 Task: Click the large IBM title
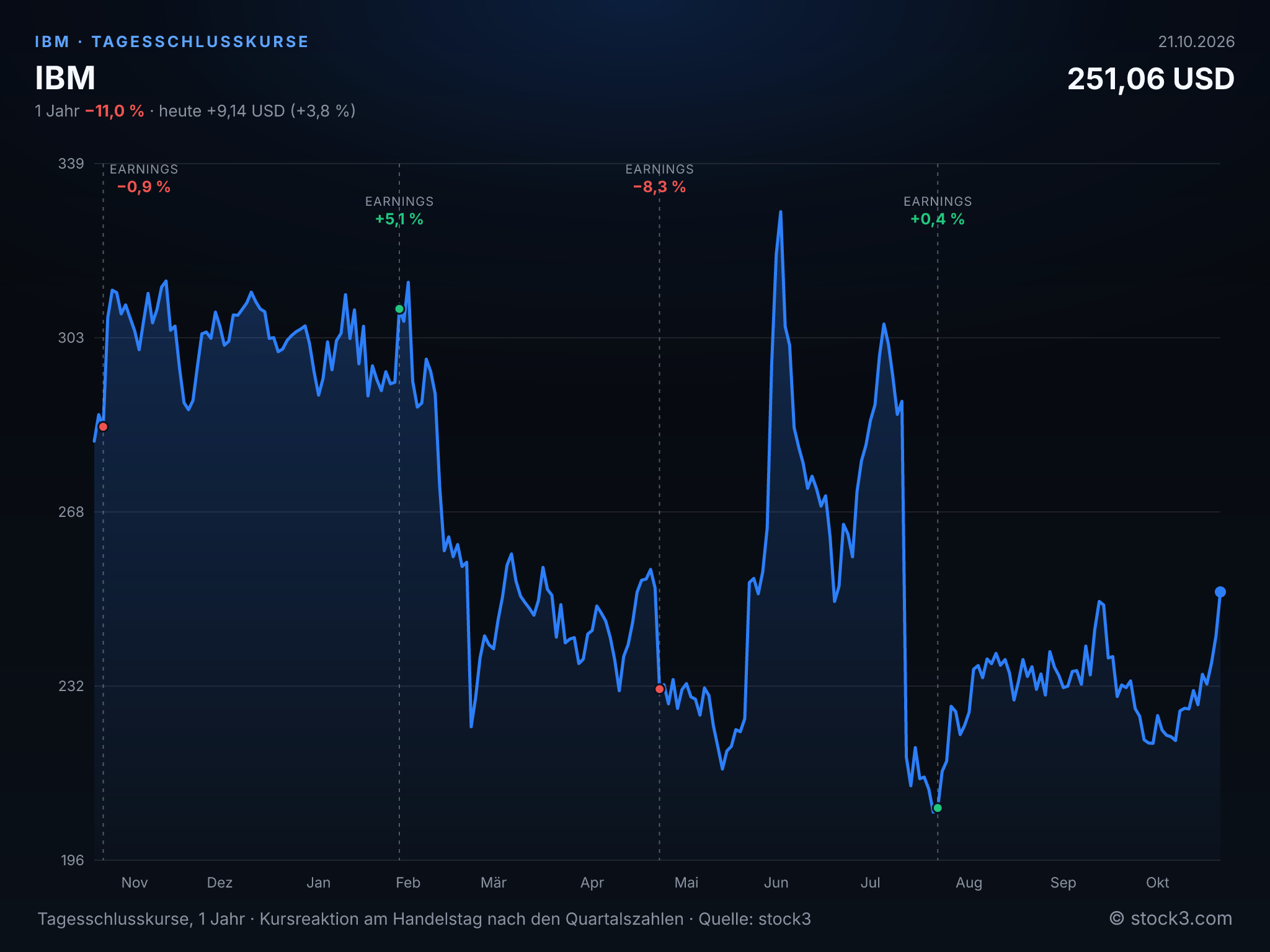click(65, 78)
